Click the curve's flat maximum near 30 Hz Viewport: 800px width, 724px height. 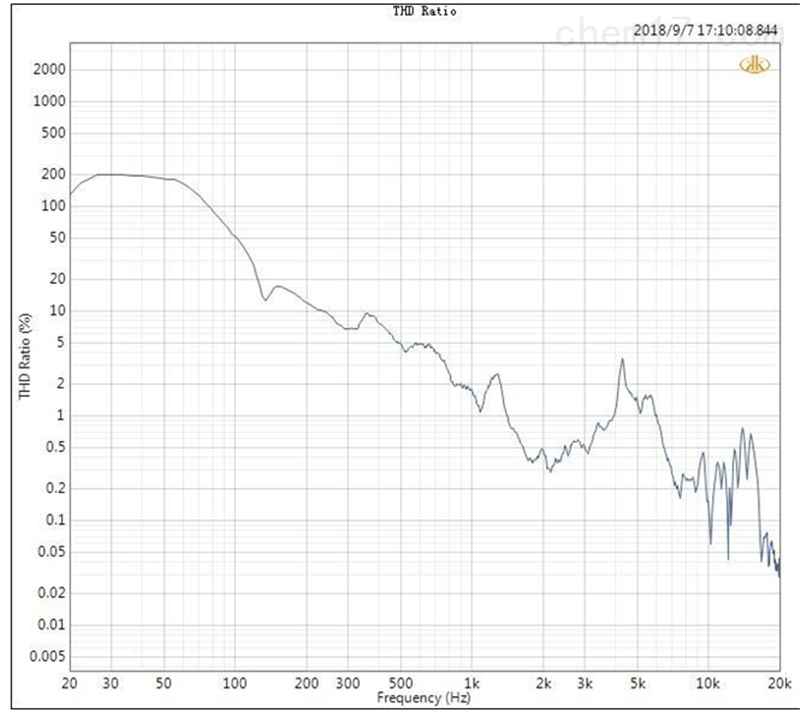tap(108, 174)
